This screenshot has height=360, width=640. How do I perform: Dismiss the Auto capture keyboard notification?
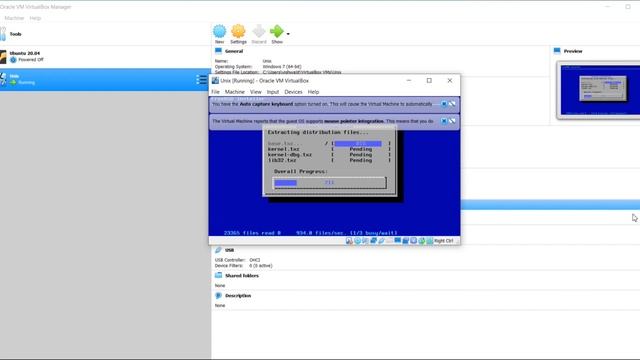pos(444,104)
